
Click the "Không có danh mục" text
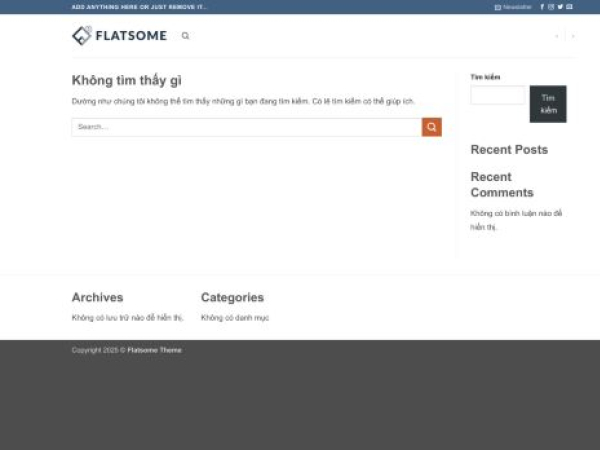235,318
